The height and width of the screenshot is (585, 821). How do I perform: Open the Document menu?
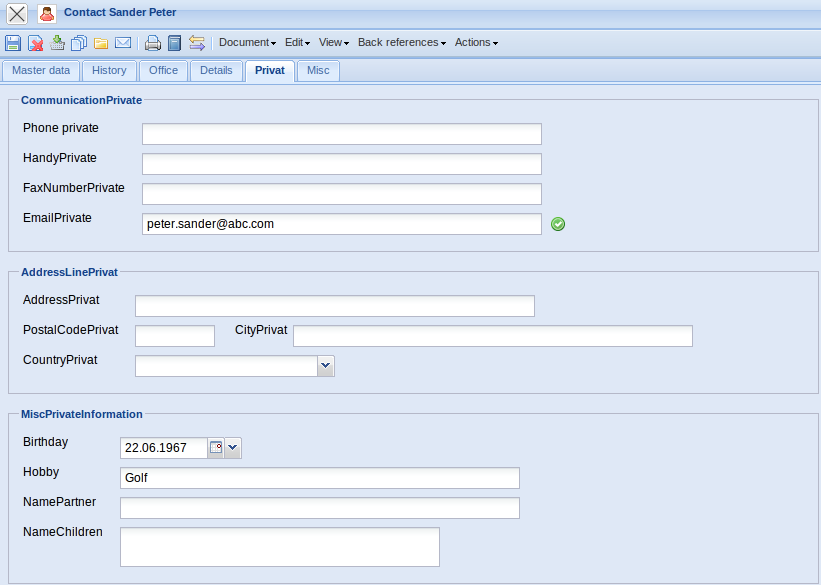(247, 43)
